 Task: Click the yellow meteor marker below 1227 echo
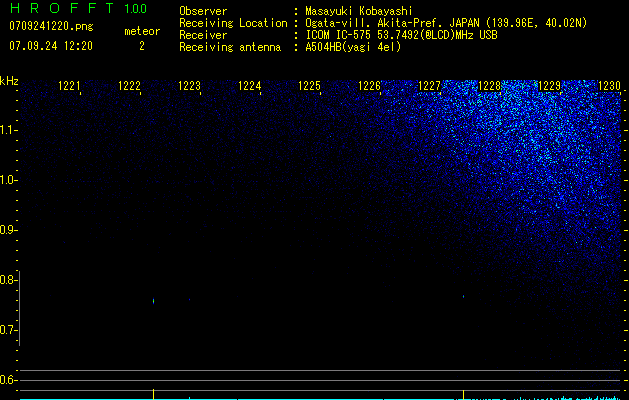click(x=463, y=394)
